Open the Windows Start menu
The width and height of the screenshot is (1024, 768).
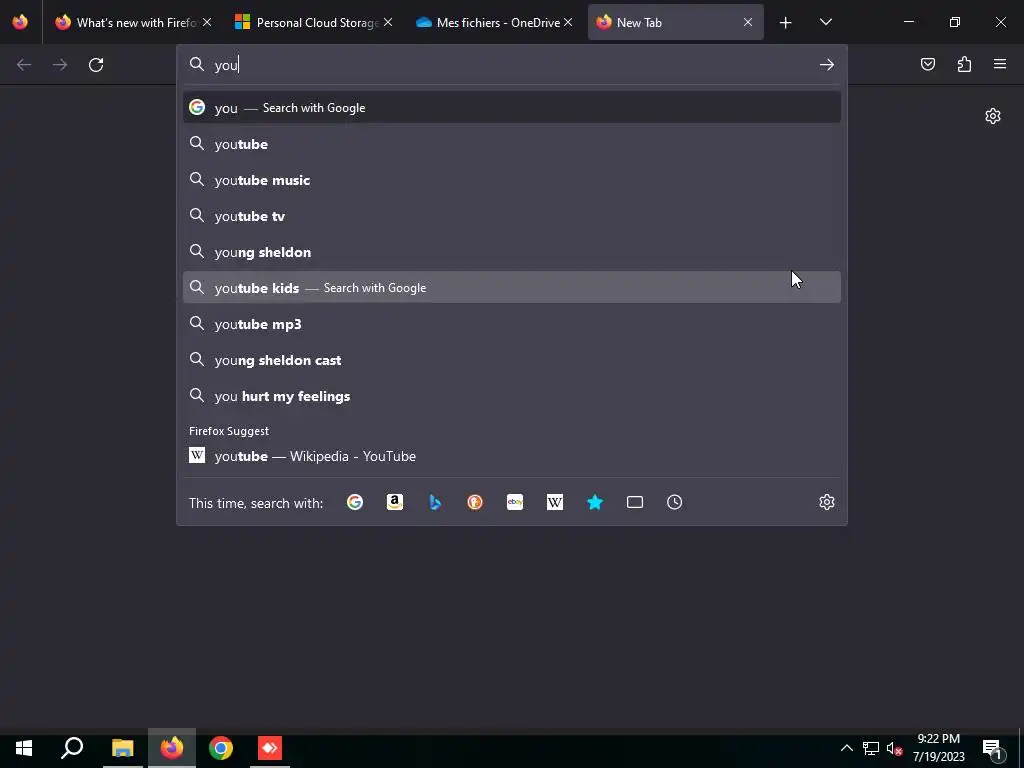pos(24,748)
